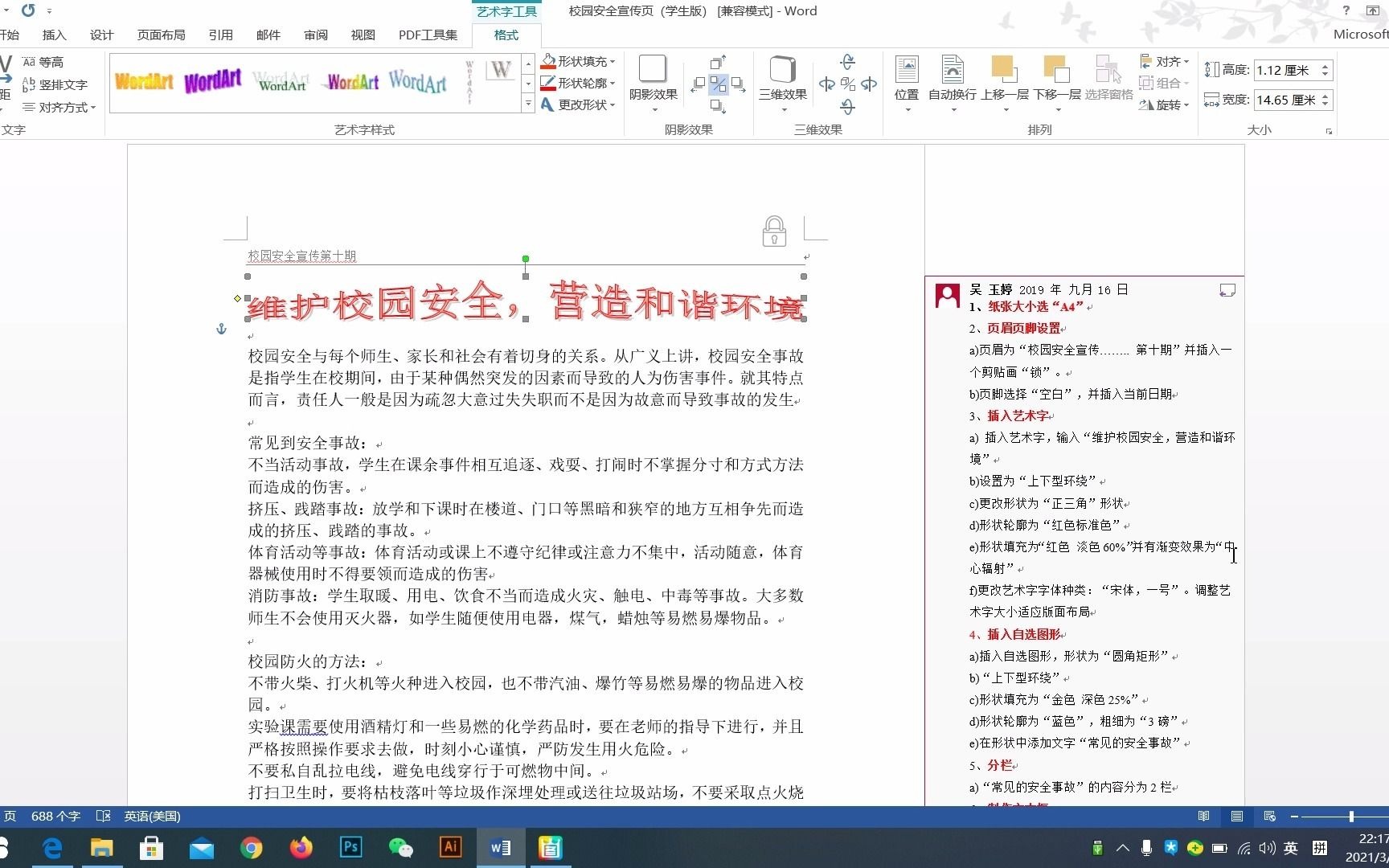Screen dimensions: 1389x868
Task: Open 阴影效果 shadow effects gallery
Action: (653, 84)
